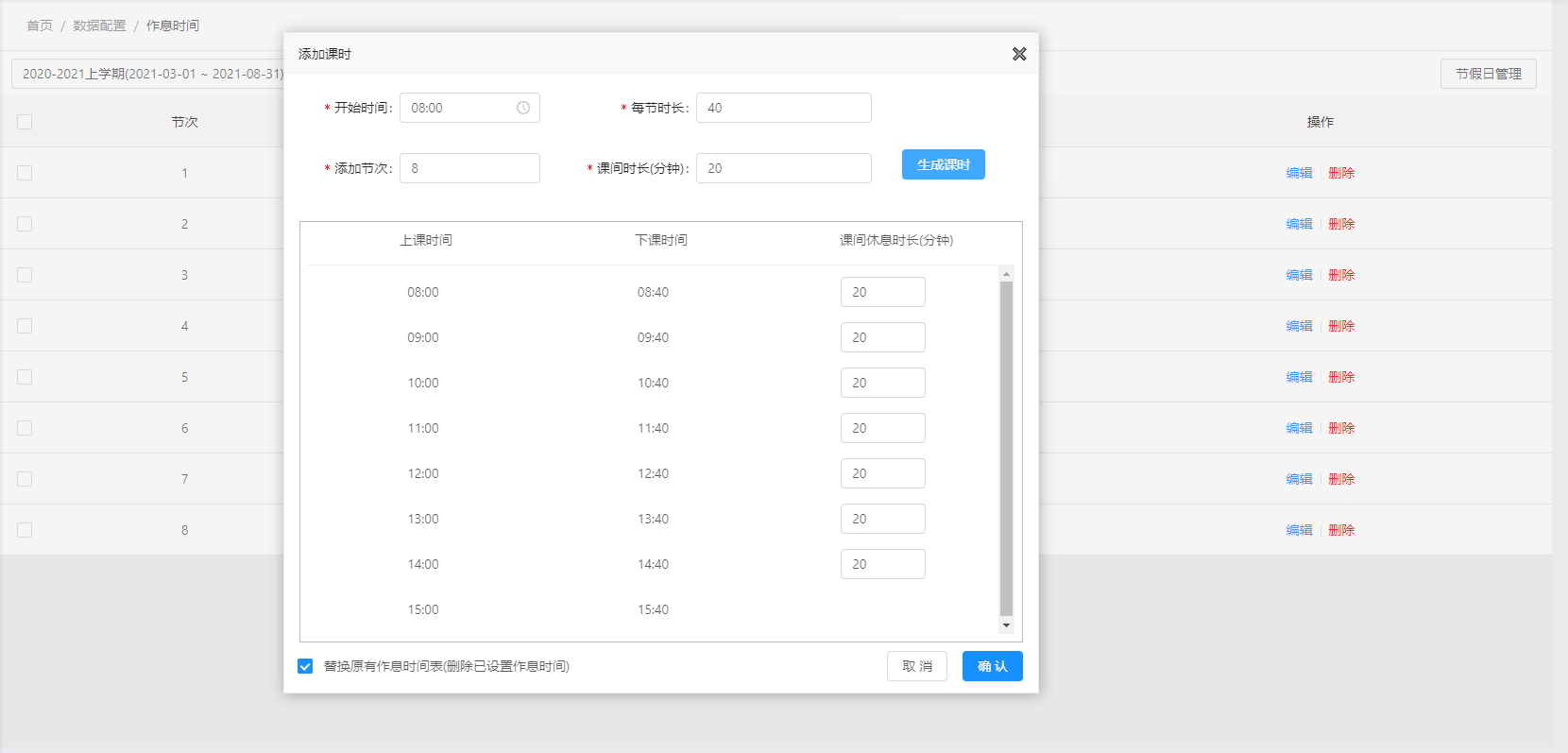The width and height of the screenshot is (1568, 753).
Task: Edit break duration for the 11:00 class
Action: (x=883, y=428)
